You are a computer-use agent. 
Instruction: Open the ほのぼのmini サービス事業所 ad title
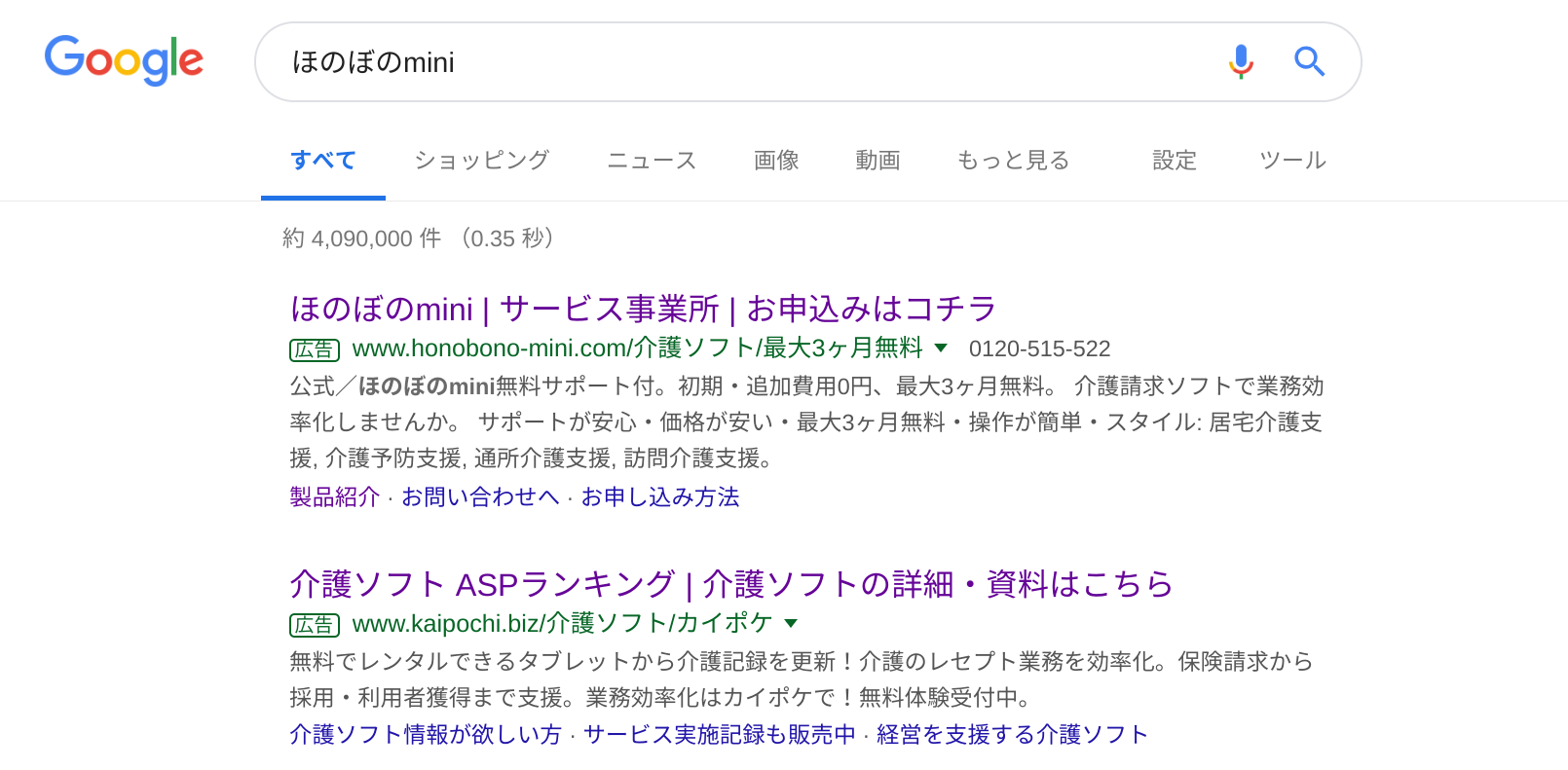[644, 309]
